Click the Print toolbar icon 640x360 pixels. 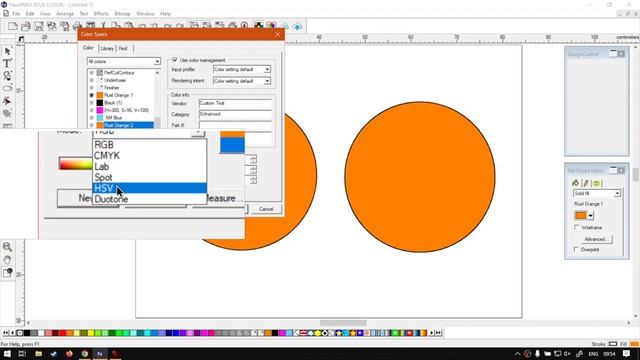point(77,27)
